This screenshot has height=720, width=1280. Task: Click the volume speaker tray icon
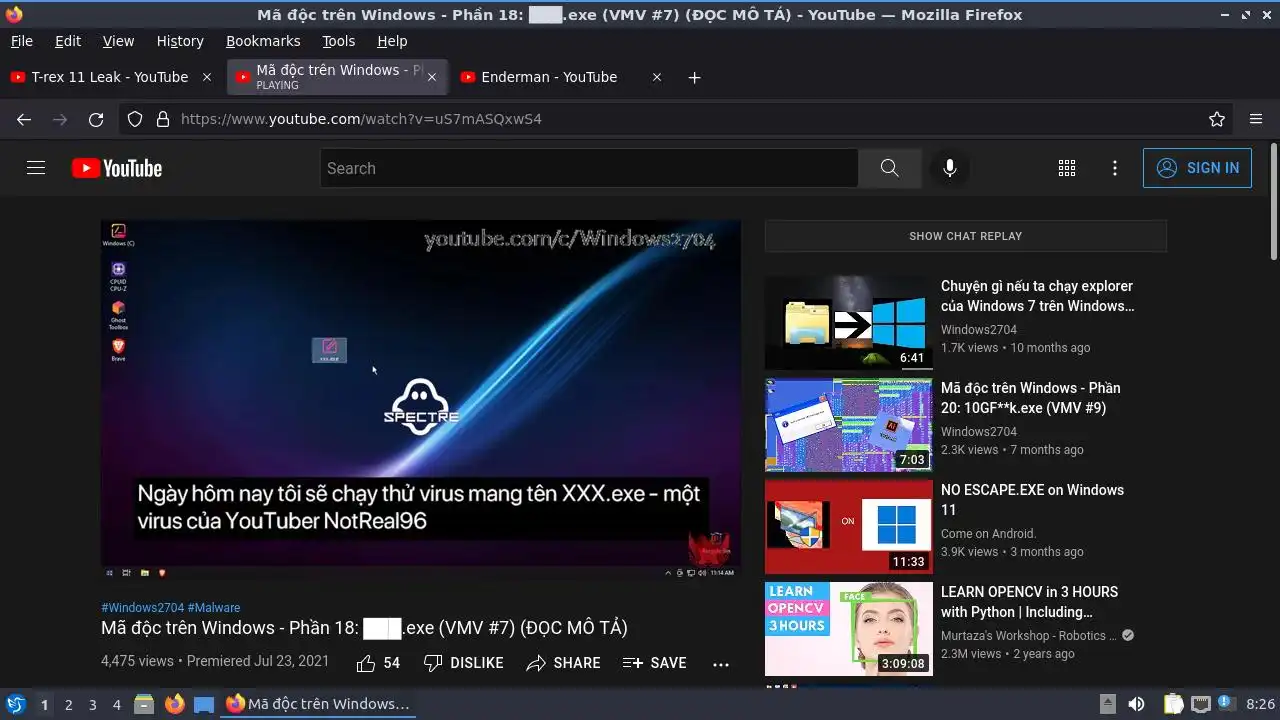1136,704
